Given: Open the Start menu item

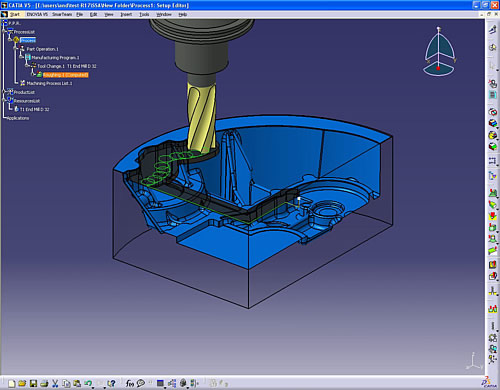Looking at the screenshot, I should coord(15,14).
